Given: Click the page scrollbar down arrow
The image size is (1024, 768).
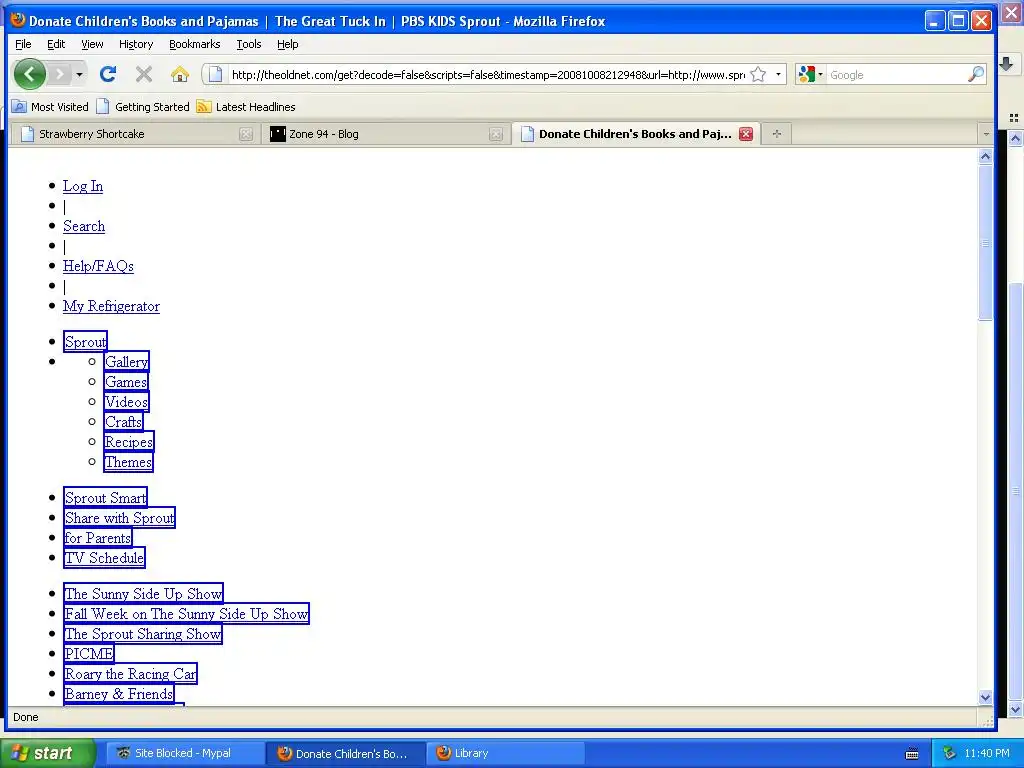Looking at the screenshot, I should tap(985, 697).
